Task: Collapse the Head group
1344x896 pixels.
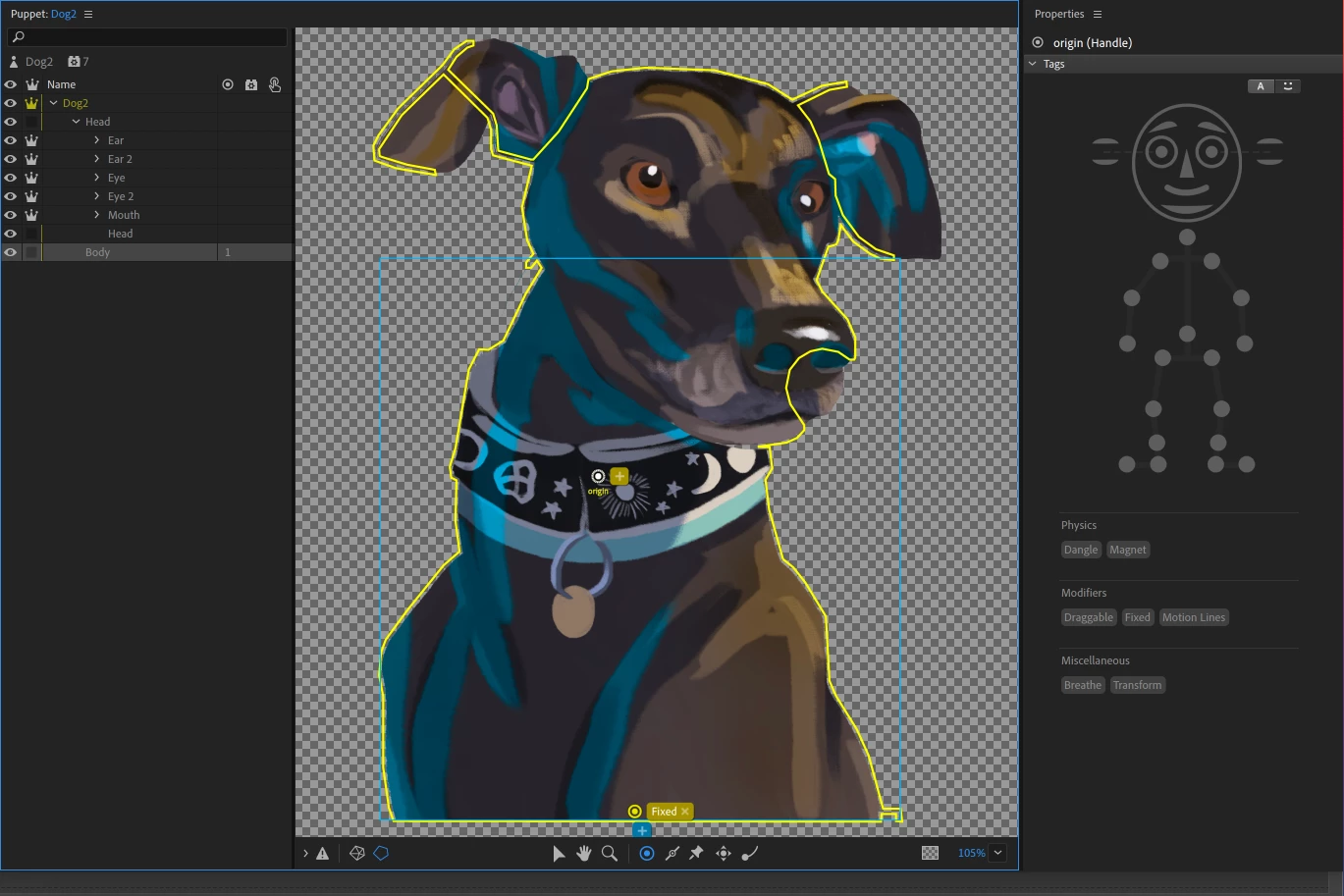Action: pos(76,122)
